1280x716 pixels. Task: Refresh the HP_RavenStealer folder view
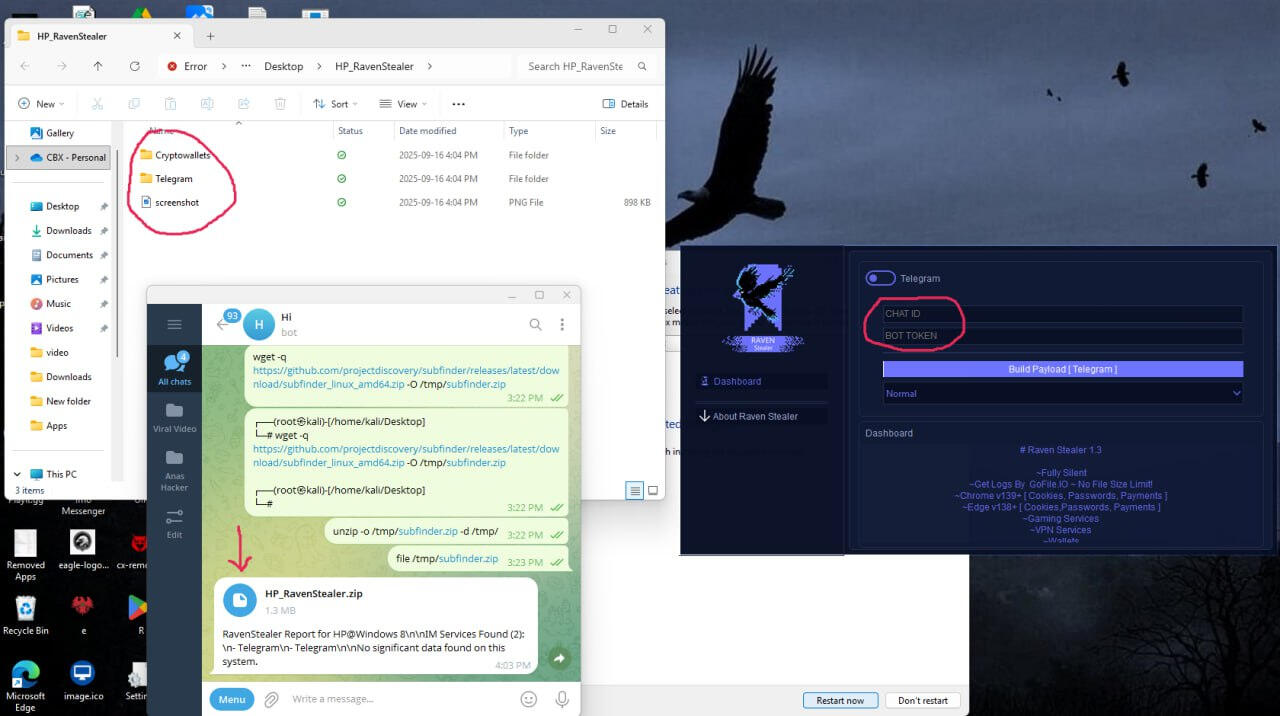point(134,66)
